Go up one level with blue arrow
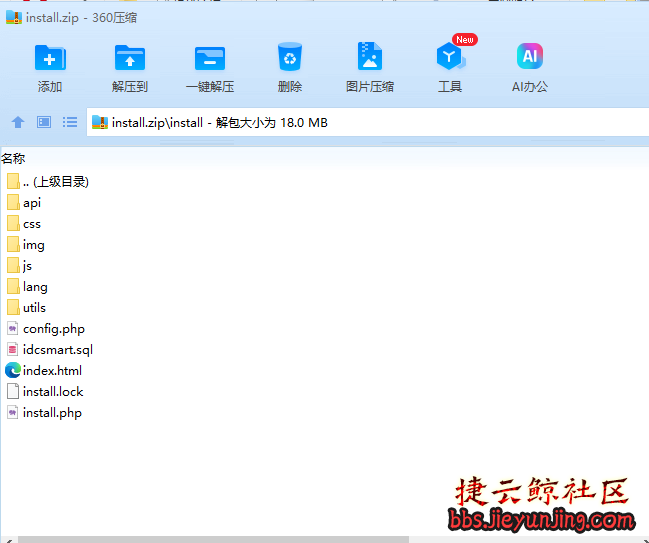 click(x=18, y=122)
